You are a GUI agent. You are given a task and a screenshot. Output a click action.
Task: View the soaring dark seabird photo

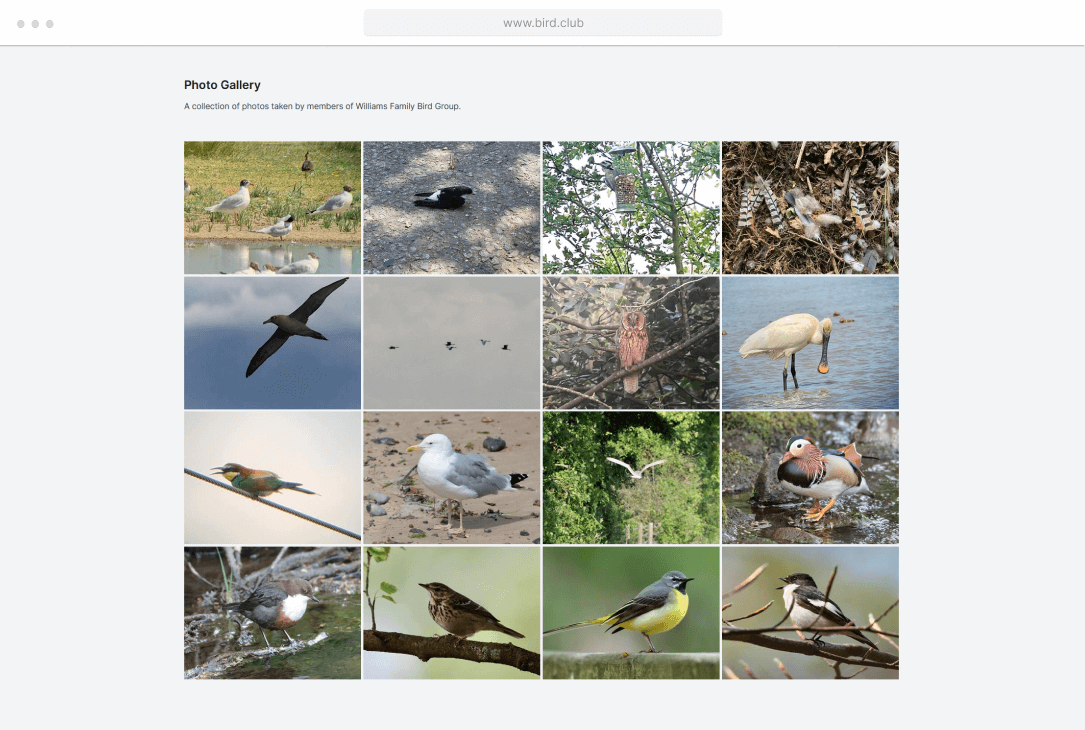(x=272, y=342)
